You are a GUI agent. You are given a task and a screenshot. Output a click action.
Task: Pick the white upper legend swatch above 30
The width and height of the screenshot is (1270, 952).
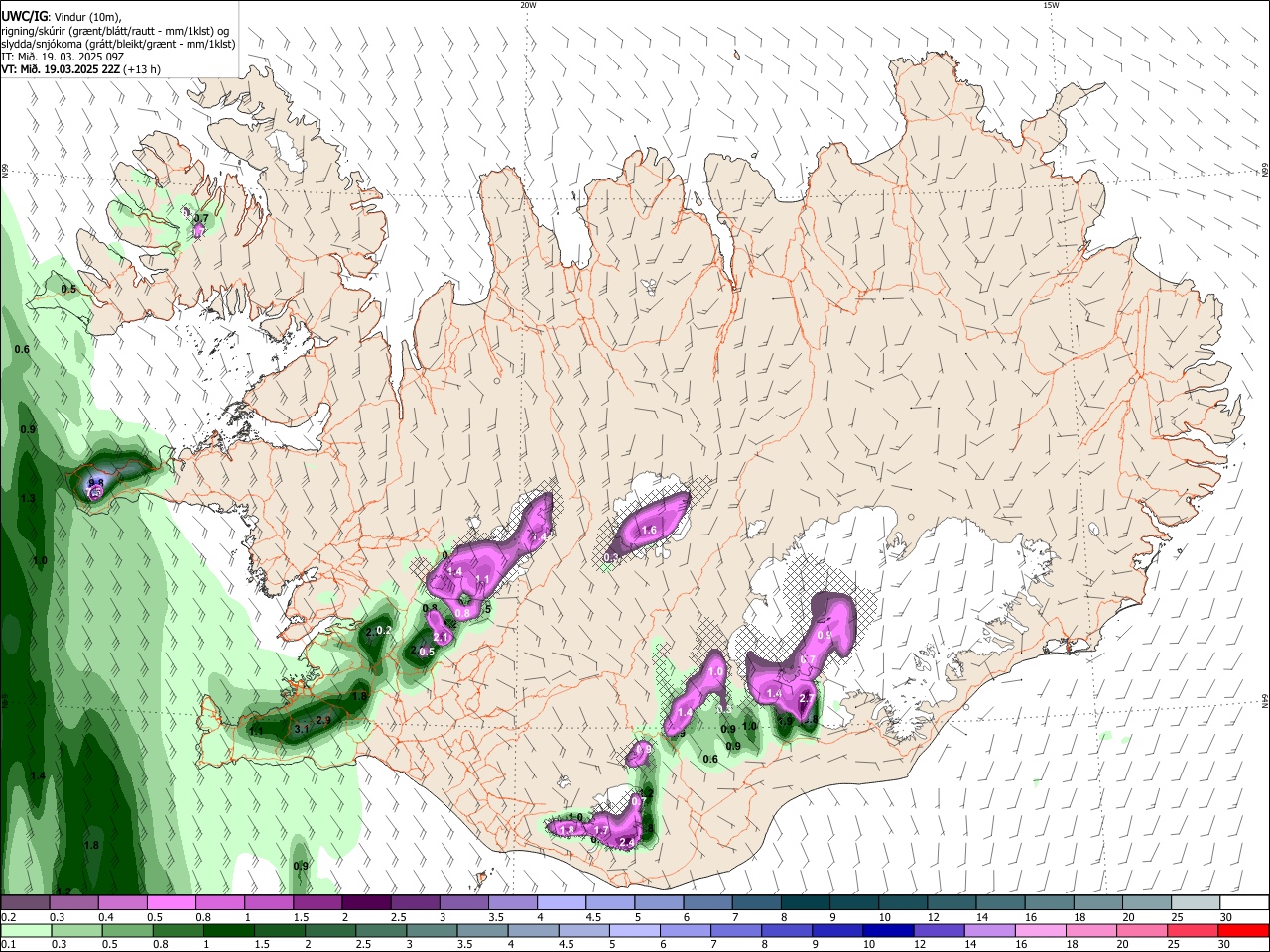pos(1244,903)
